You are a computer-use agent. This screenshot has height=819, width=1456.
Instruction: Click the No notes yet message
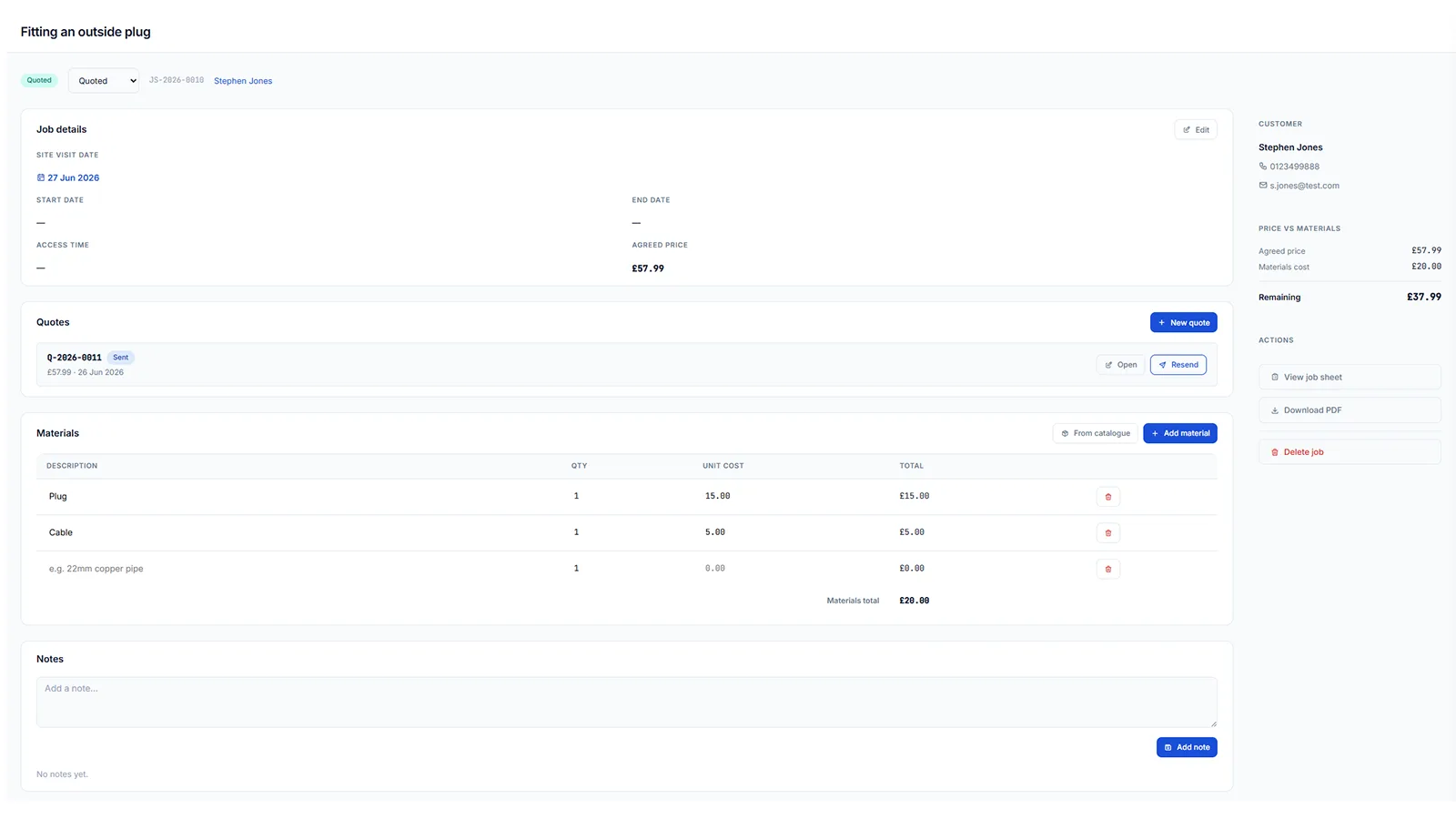(x=62, y=774)
